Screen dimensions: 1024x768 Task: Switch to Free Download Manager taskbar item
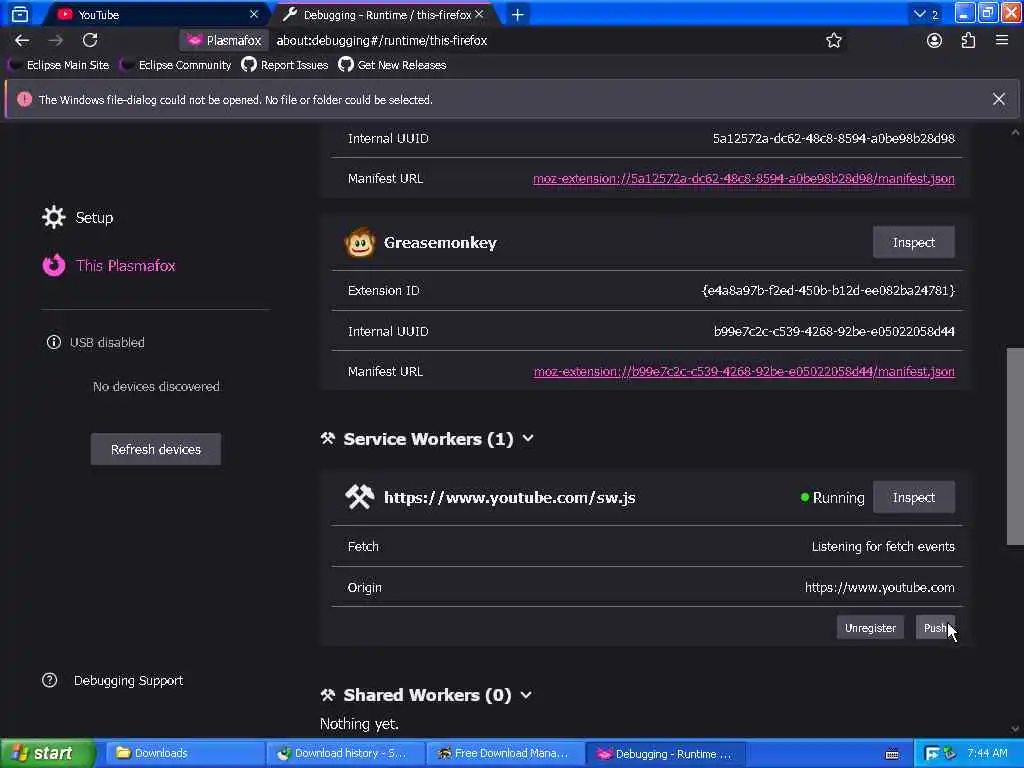[505, 754]
